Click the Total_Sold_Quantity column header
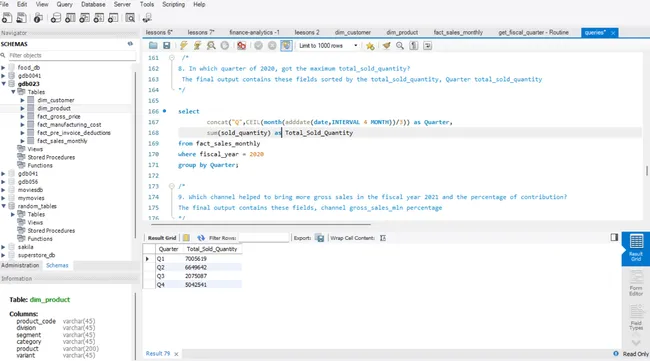The width and height of the screenshot is (650, 361). coord(212,249)
